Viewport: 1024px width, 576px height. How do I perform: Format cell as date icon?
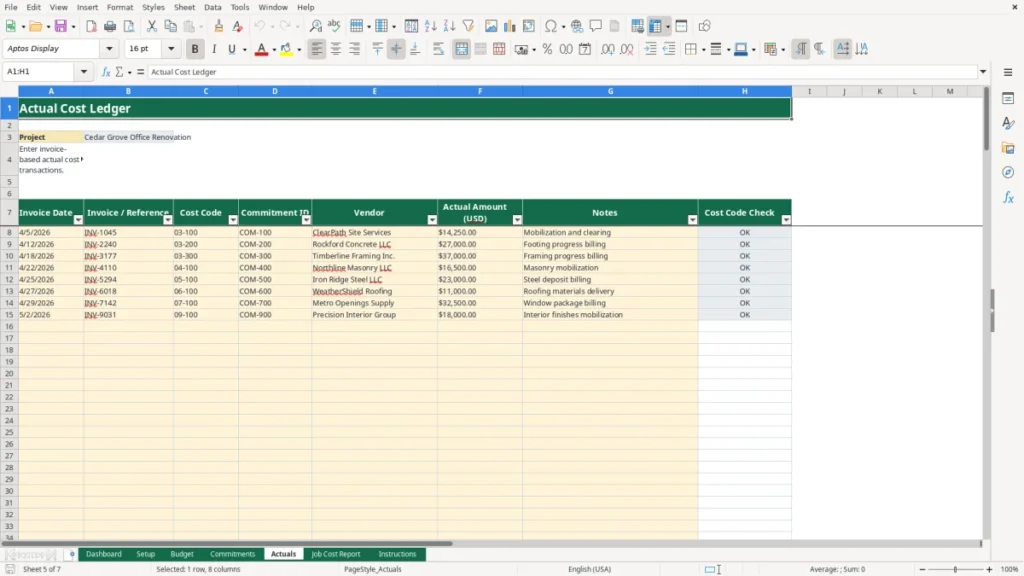point(585,49)
